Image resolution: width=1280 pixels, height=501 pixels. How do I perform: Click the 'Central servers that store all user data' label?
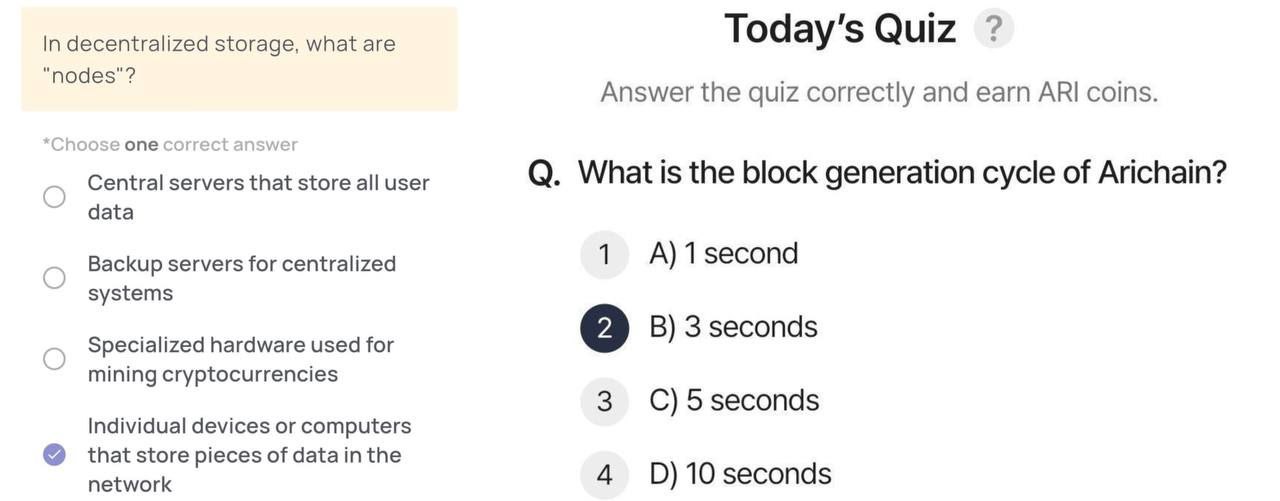[258, 197]
